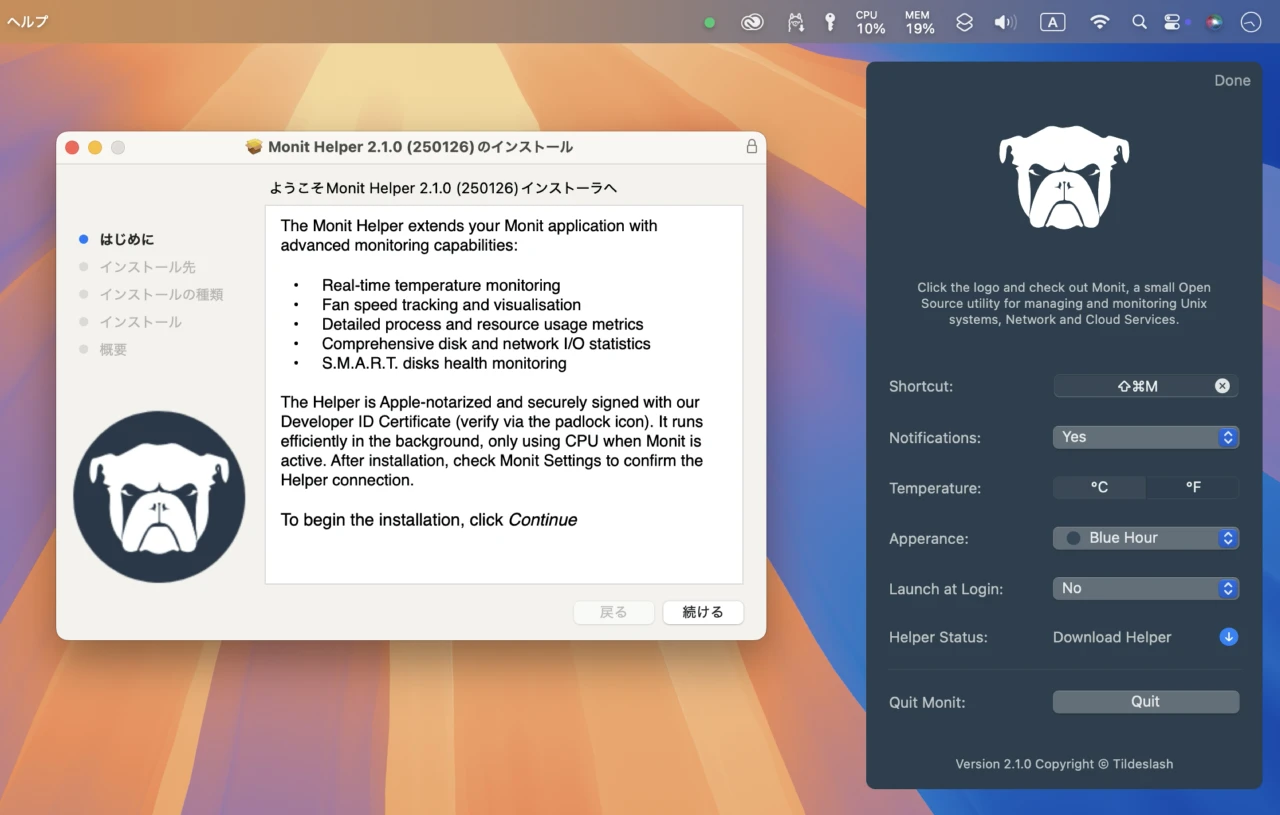Click the round icon at menu bar's right end
This screenshot has width=1280, height=815.
(x=1251, y=22)
